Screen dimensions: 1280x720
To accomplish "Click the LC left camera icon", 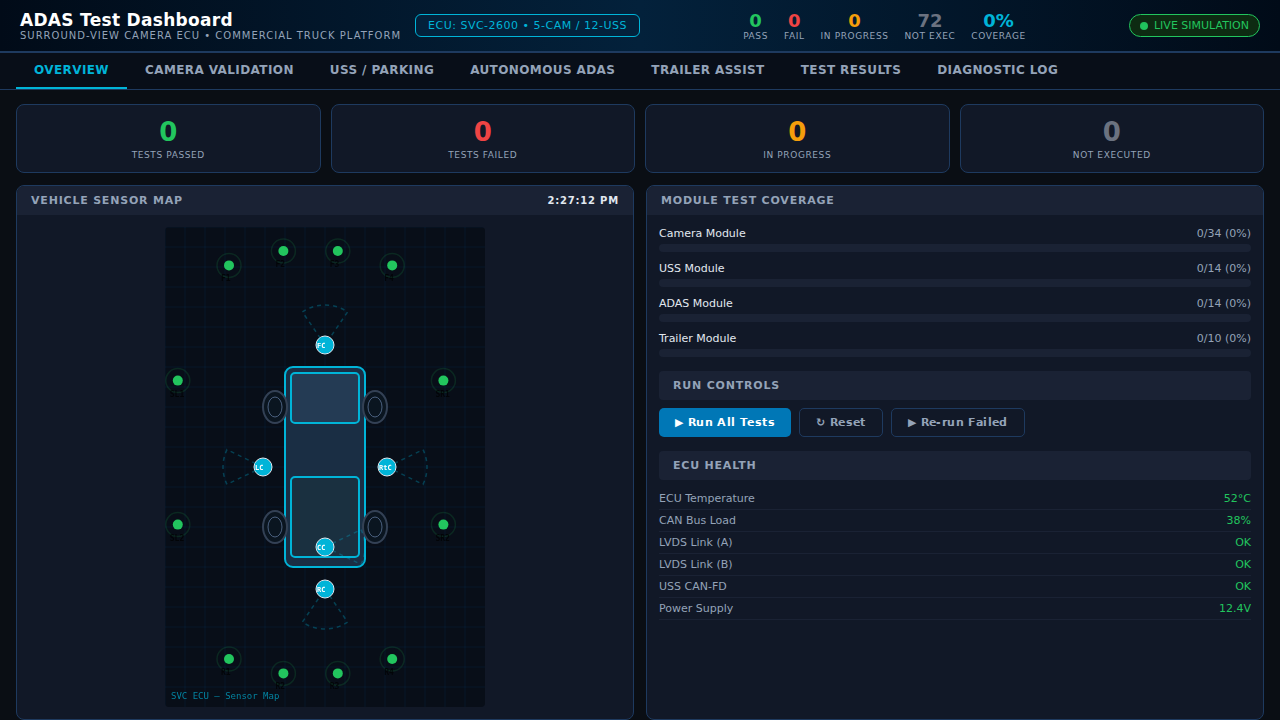I will point(263,466).
